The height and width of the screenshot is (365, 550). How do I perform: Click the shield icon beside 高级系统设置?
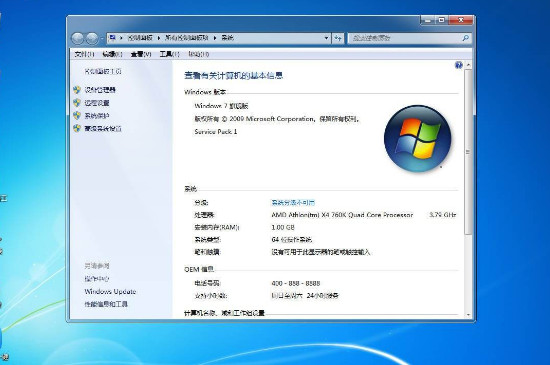coord(77,128)
